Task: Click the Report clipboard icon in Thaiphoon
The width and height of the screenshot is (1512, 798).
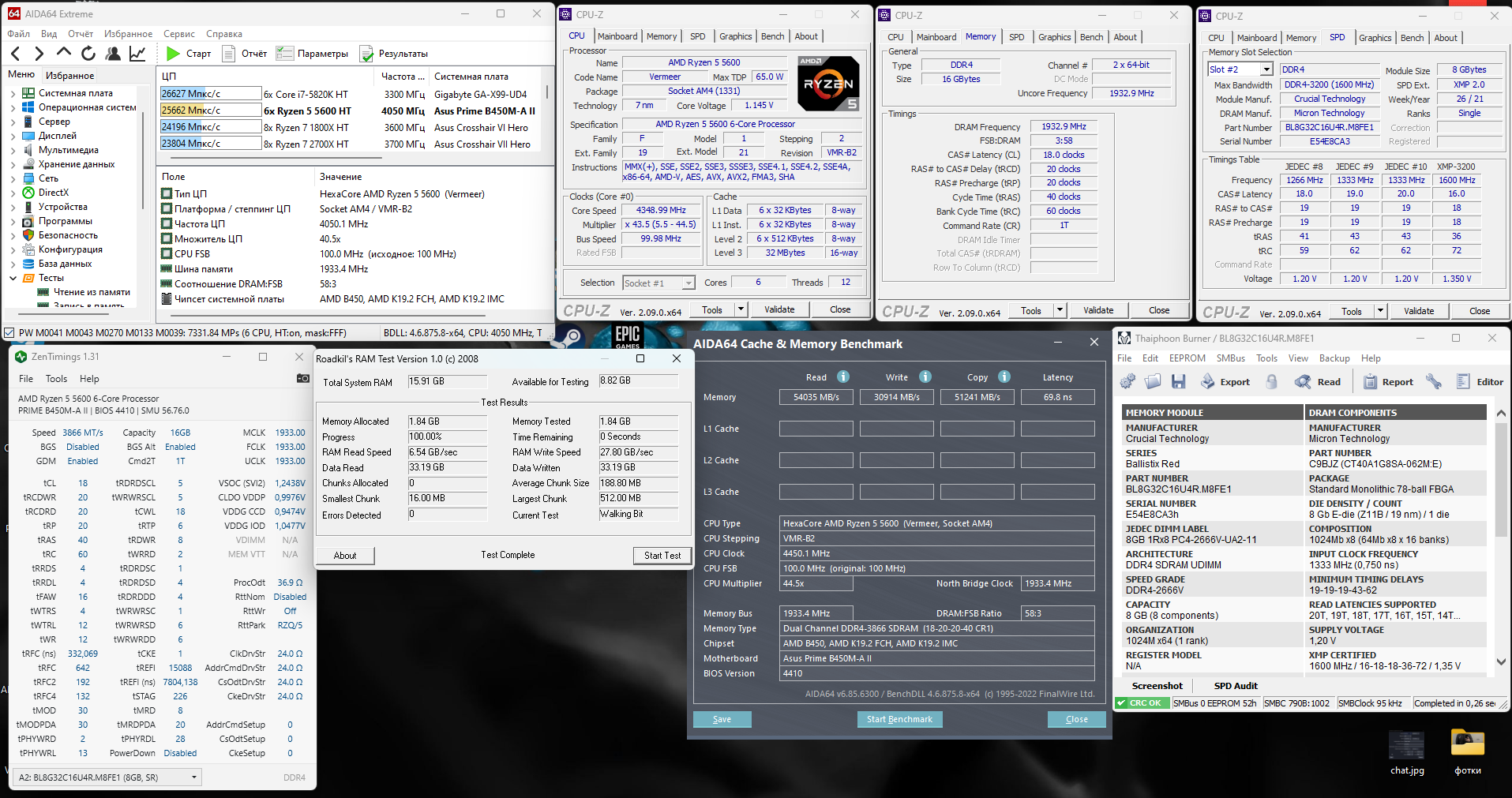Action: point(1370,382)
